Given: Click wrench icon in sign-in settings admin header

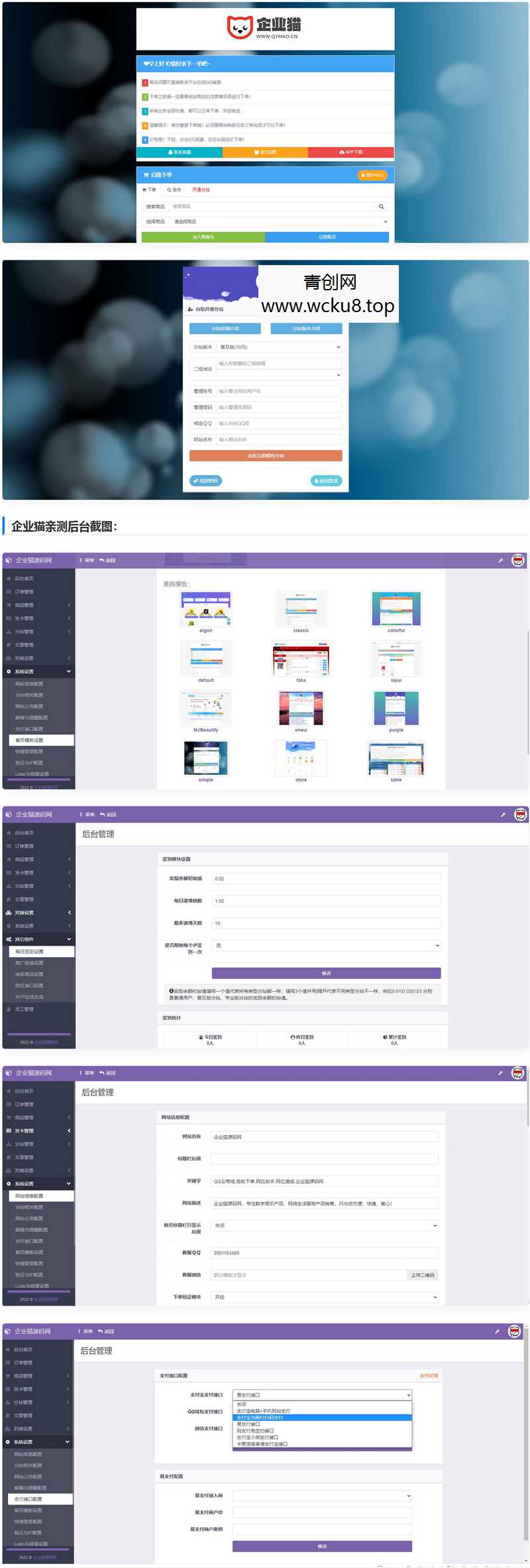Looking at the screenshot, I should click(x=503, y=814).
